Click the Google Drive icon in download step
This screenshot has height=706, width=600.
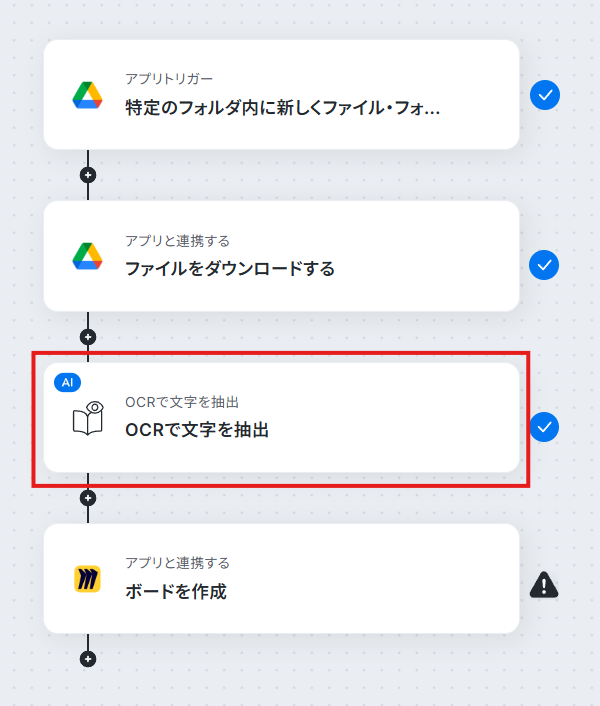87,256
